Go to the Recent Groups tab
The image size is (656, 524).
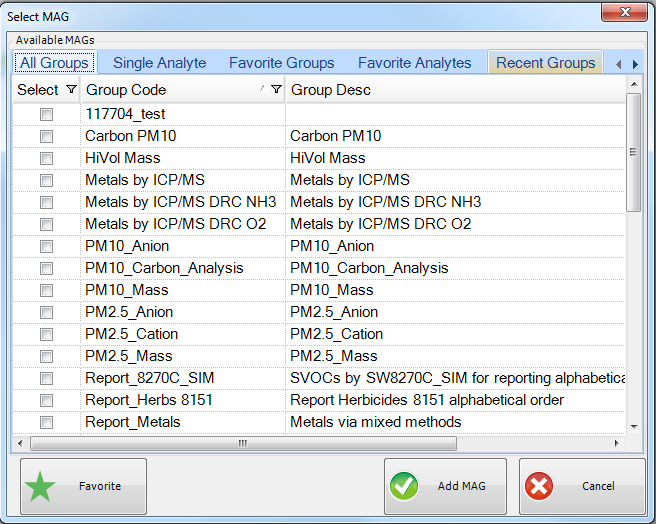[545, 63]
